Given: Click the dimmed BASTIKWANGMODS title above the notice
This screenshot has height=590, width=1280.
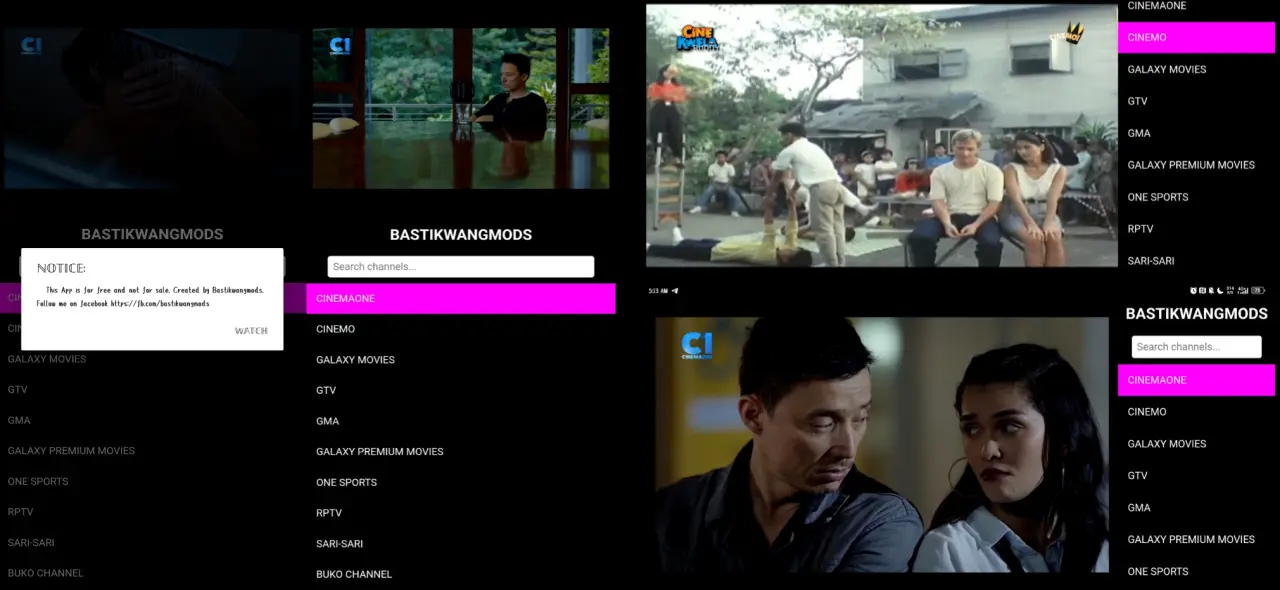Looking at the screenshot, I should (152, 234).
